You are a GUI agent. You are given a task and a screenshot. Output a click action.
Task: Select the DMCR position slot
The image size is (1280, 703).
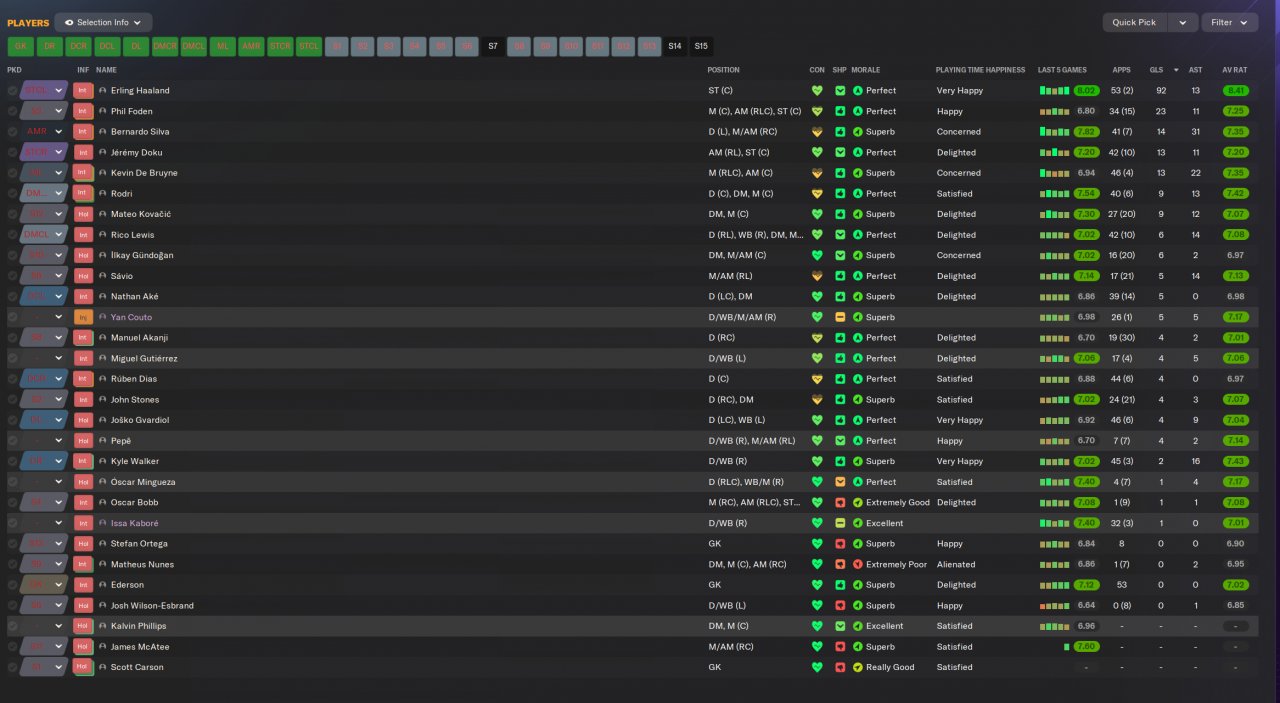click(x=165, y=46)
